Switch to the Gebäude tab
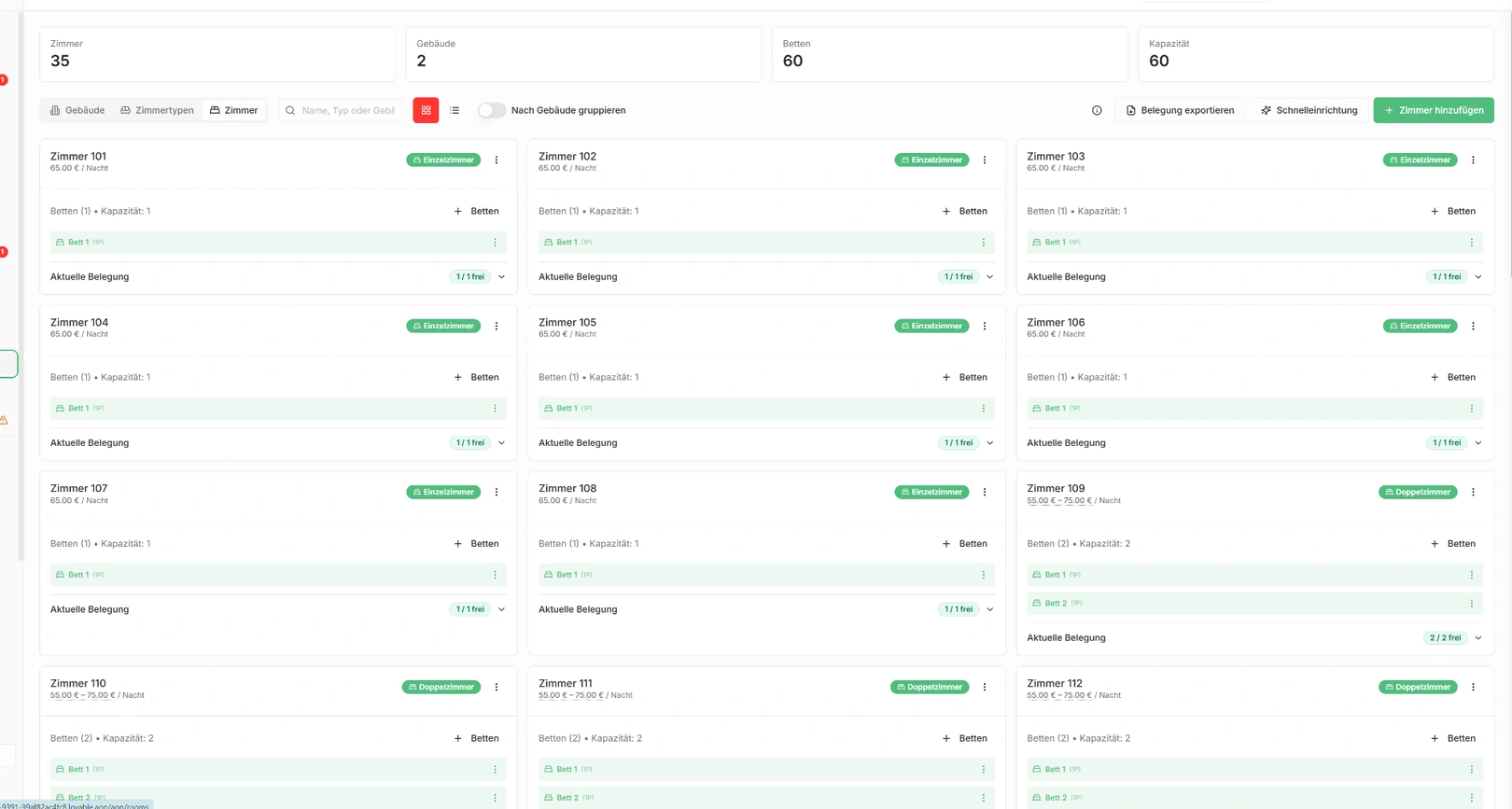Viewport: 1512px width, 809px height. coord(77,110)
